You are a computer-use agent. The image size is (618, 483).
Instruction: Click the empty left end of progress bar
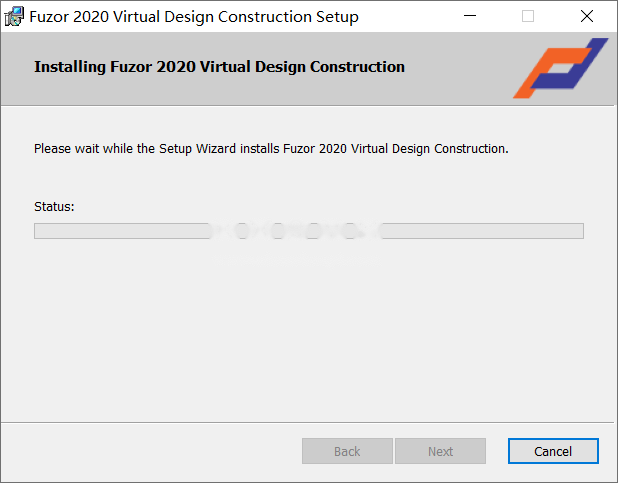(x=121, y=231)
